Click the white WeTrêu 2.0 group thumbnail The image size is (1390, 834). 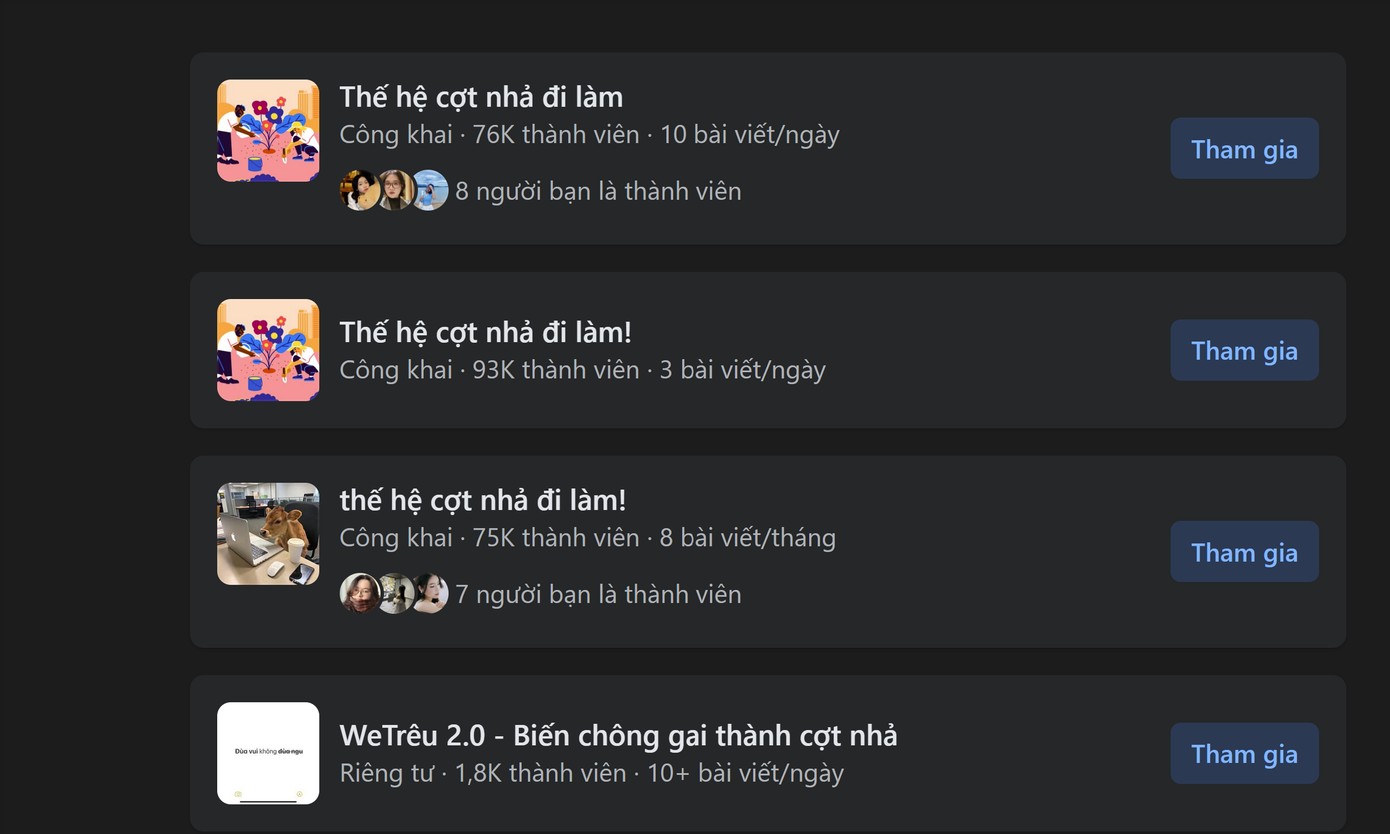[x=268, y=753]
